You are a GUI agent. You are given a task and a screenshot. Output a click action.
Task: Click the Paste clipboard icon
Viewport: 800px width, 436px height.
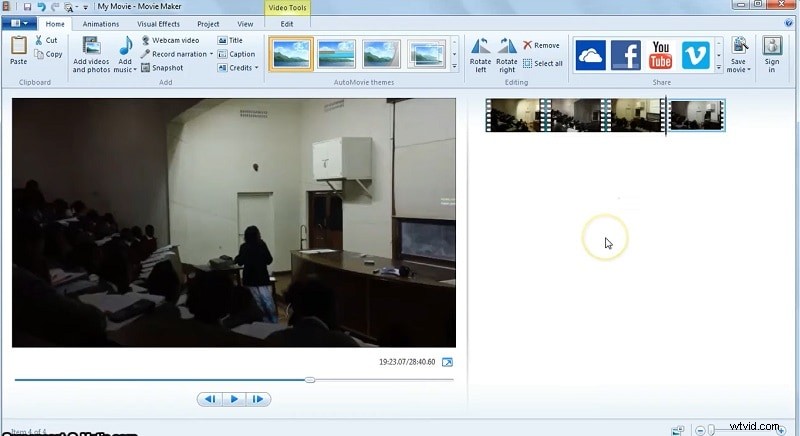click(18, 46)
